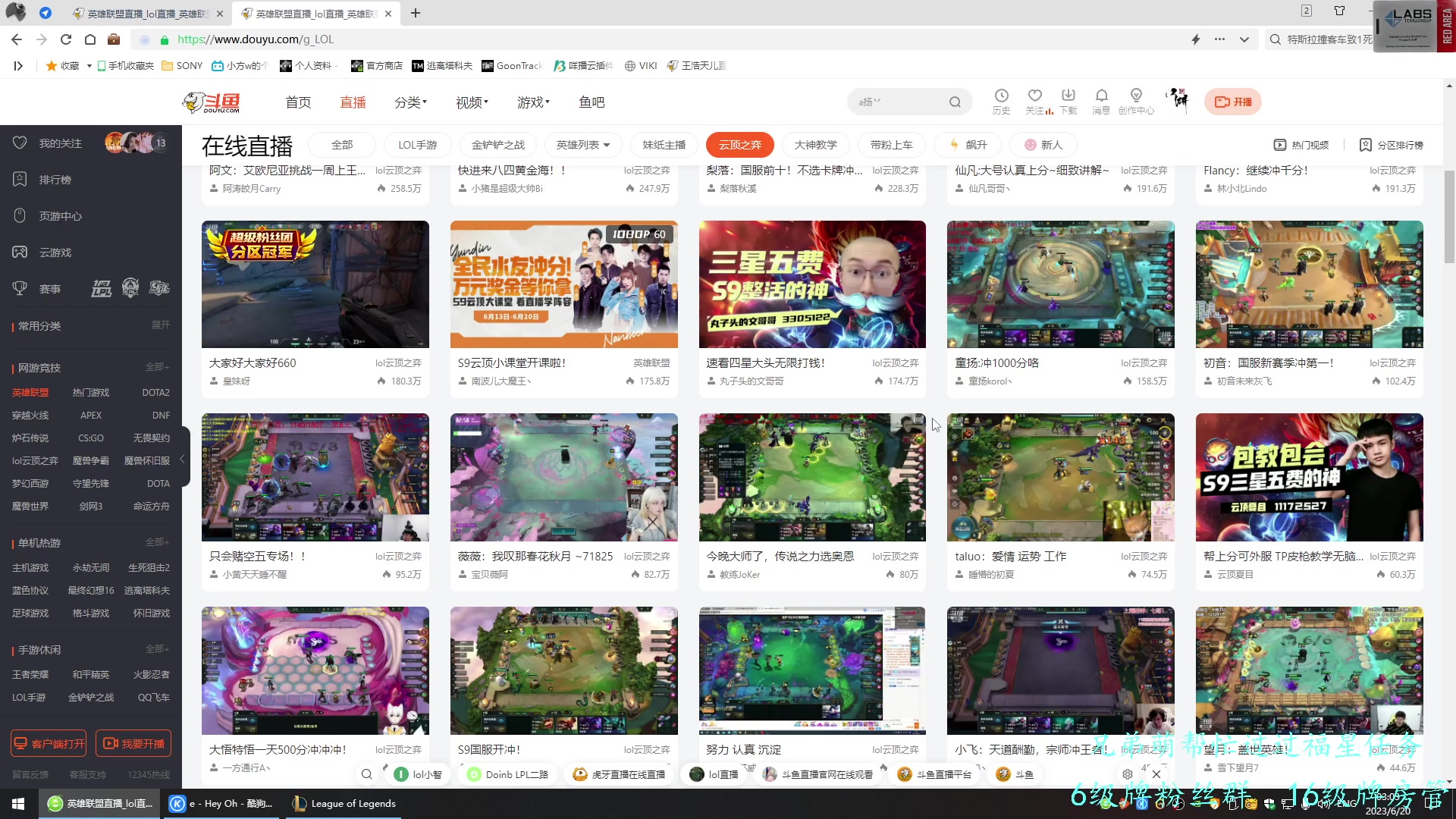Open stream thumbnail 大家好大家好660
This screenshot has width=1456, height=819.
[x=315, y=284]
